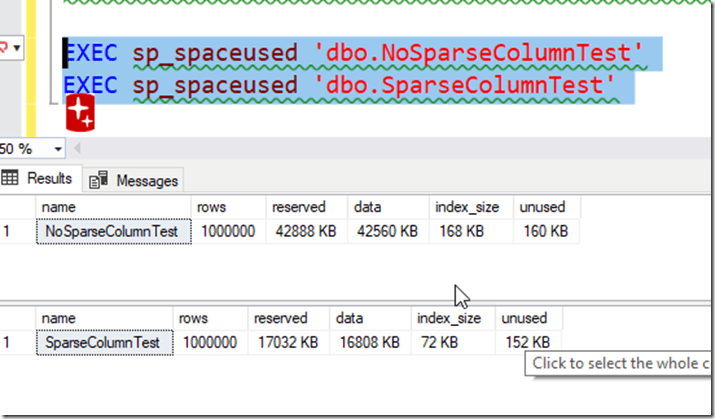Click the red SQL Prompt action icon

[x=79, y=115]
